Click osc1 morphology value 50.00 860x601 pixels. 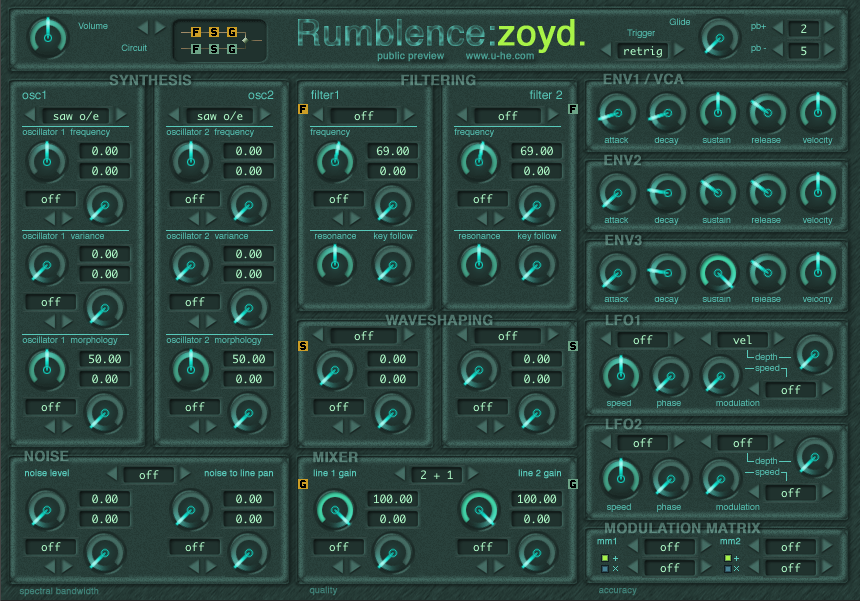[x=105, y=359]
